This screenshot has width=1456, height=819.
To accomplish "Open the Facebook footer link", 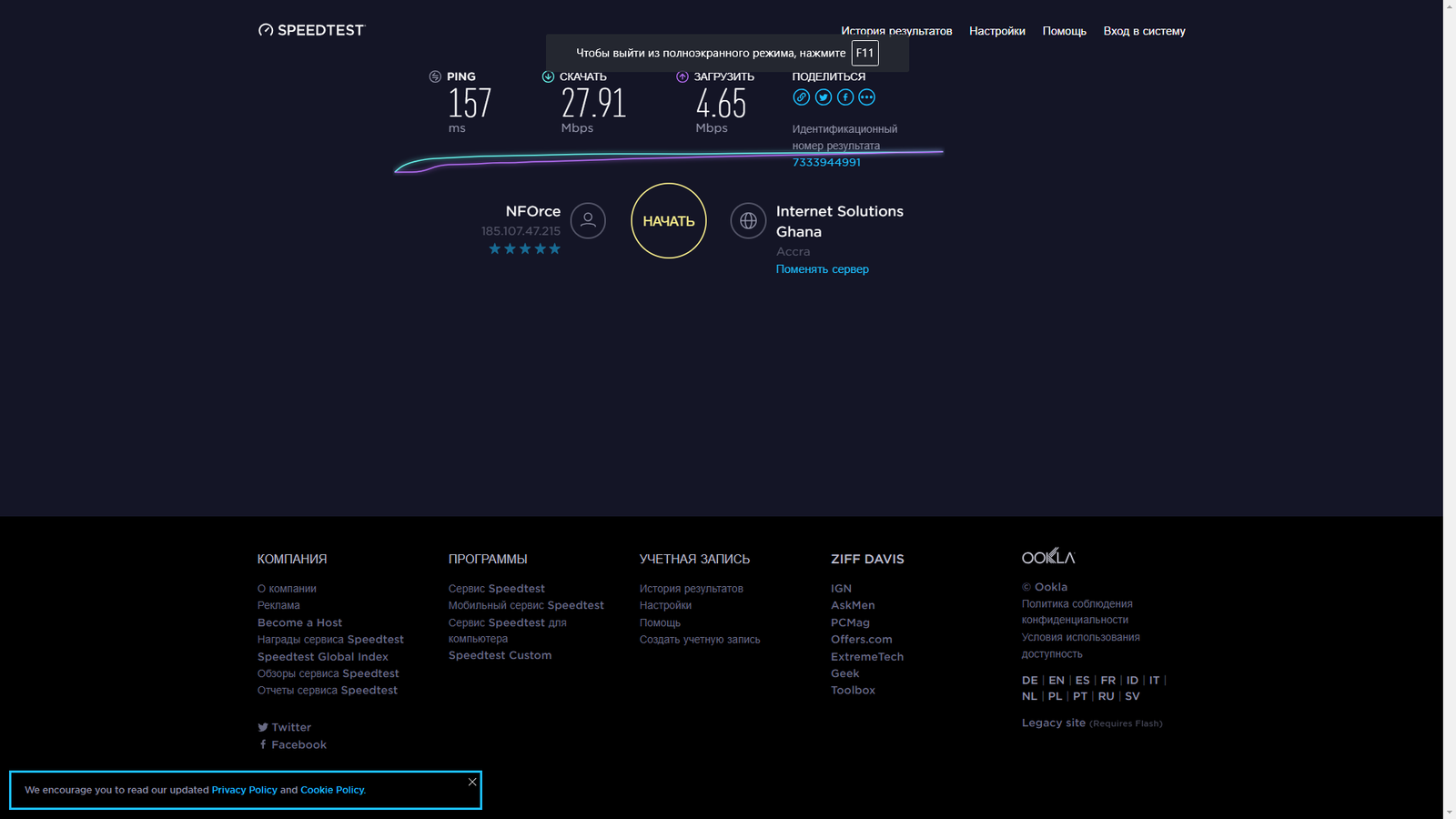I will (292, 744).
